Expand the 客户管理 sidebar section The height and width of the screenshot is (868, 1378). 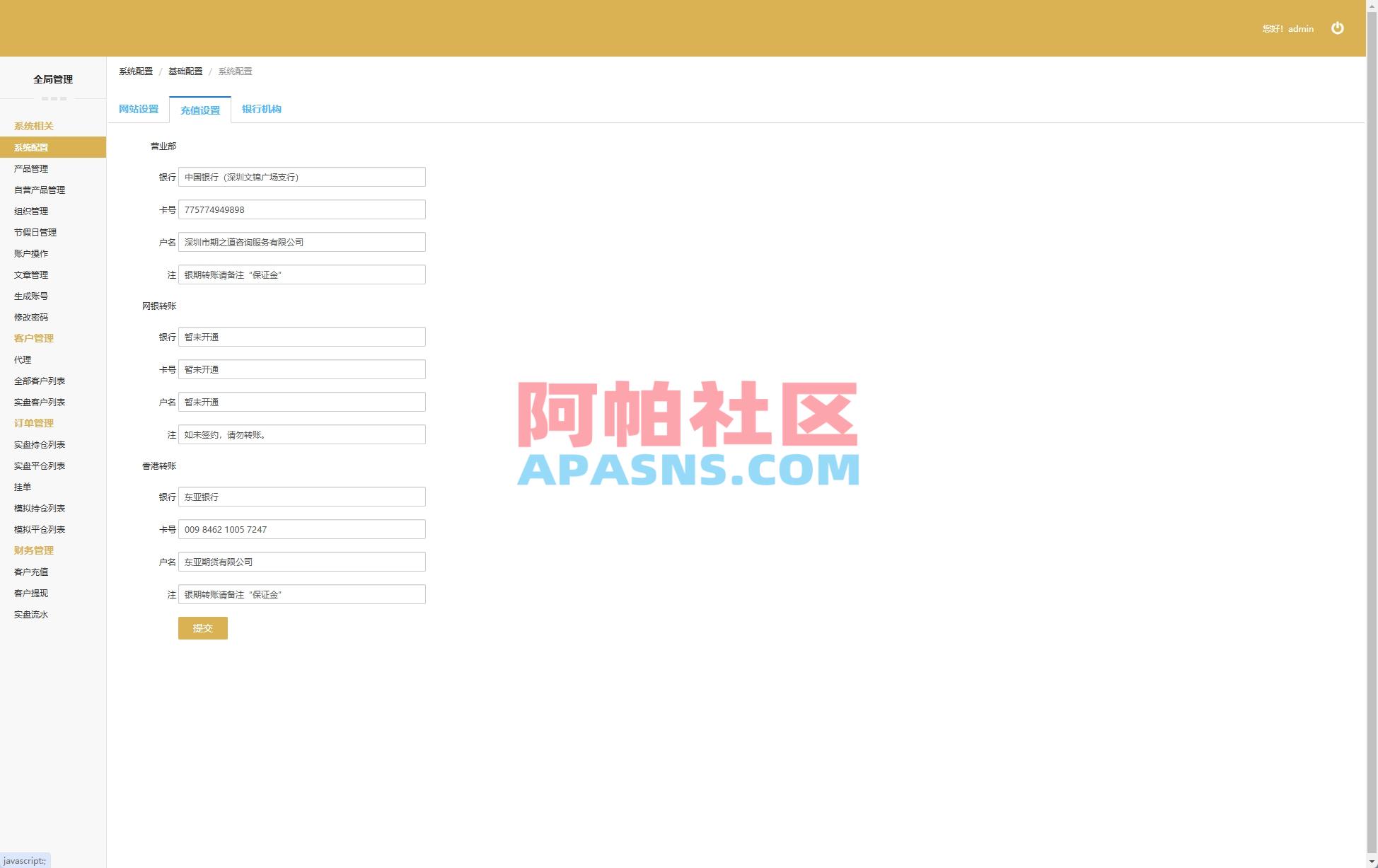[33, 338]
